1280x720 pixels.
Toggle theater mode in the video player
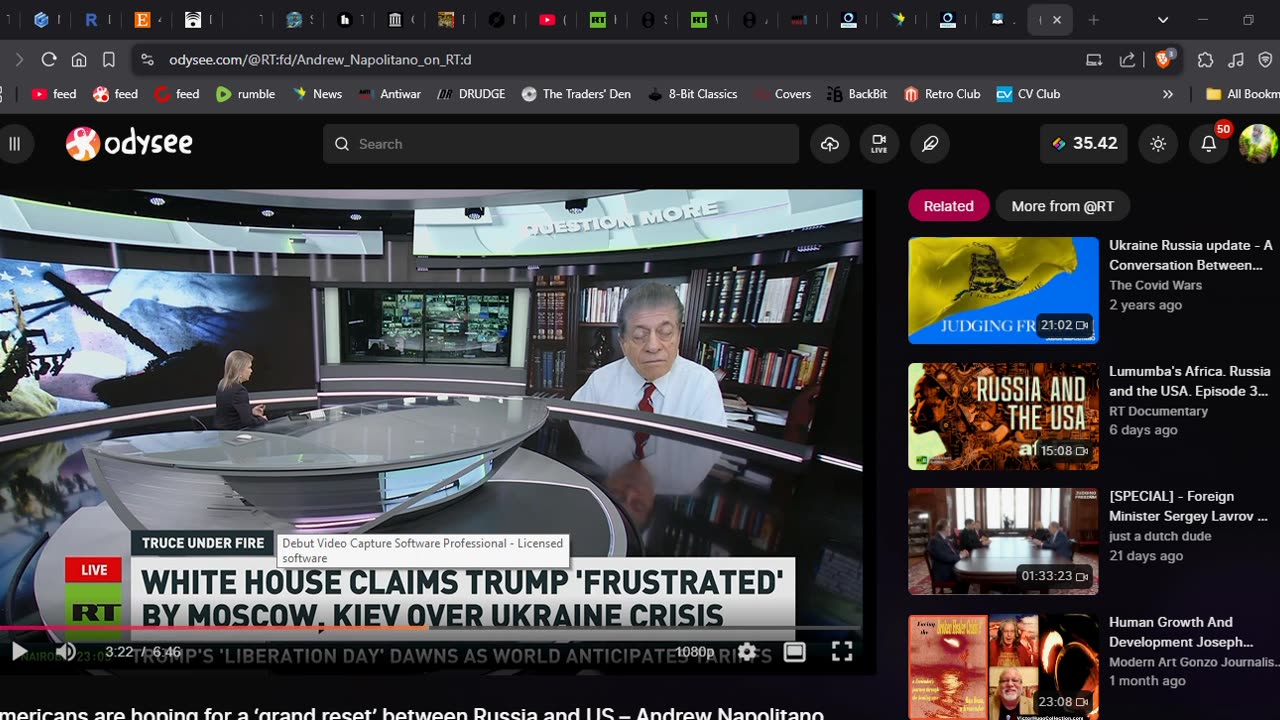point(795,652)
